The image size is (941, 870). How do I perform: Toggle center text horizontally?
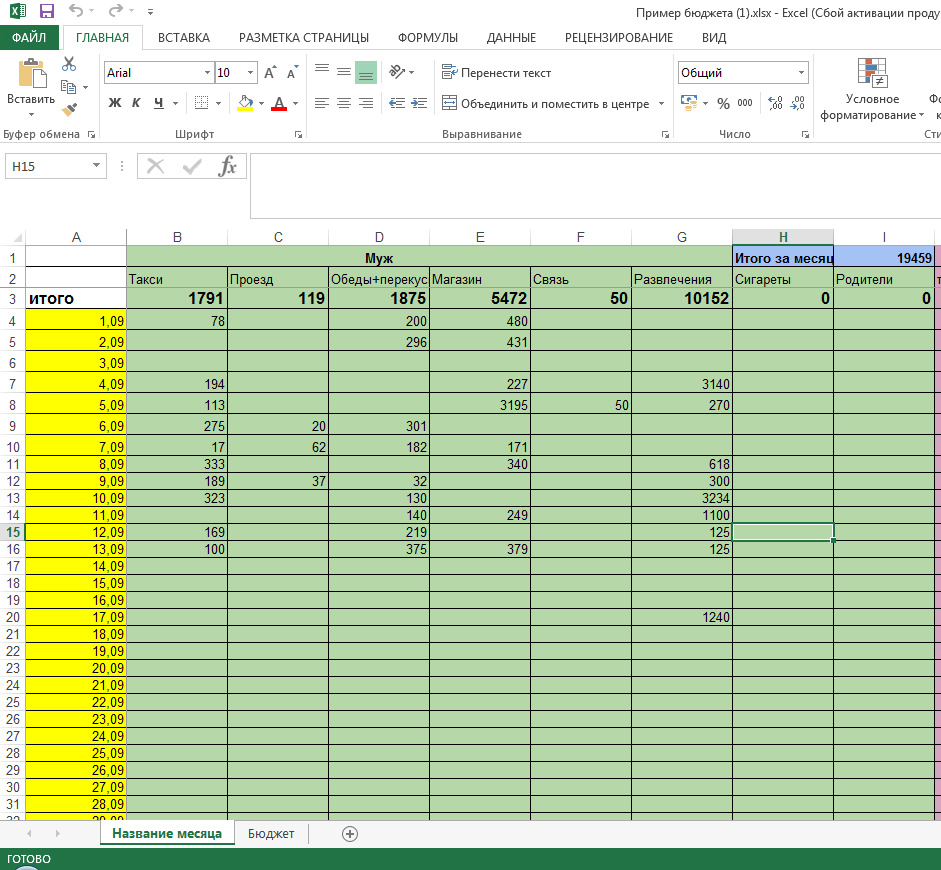(x=344, y=103)
